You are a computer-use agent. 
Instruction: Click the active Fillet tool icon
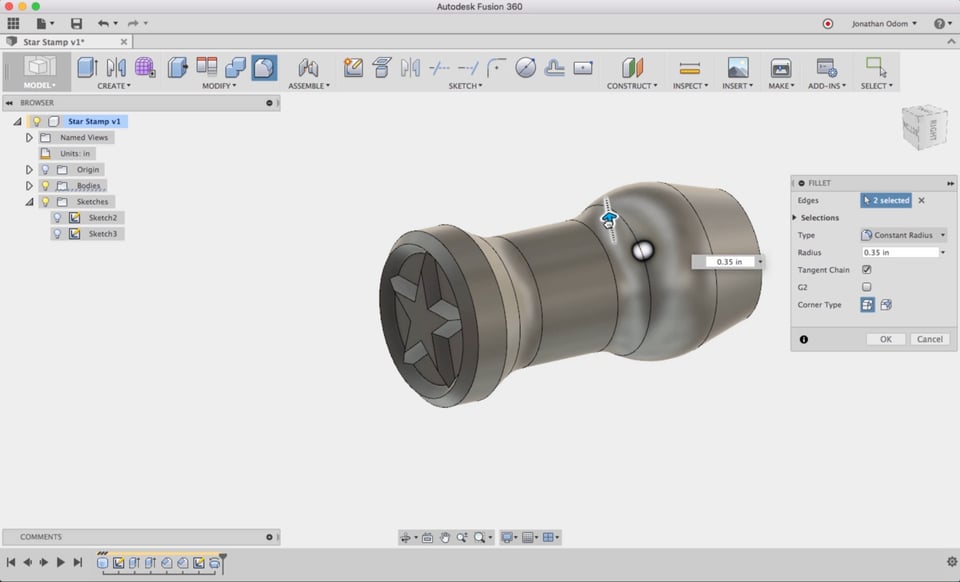(x=264, y=67)
